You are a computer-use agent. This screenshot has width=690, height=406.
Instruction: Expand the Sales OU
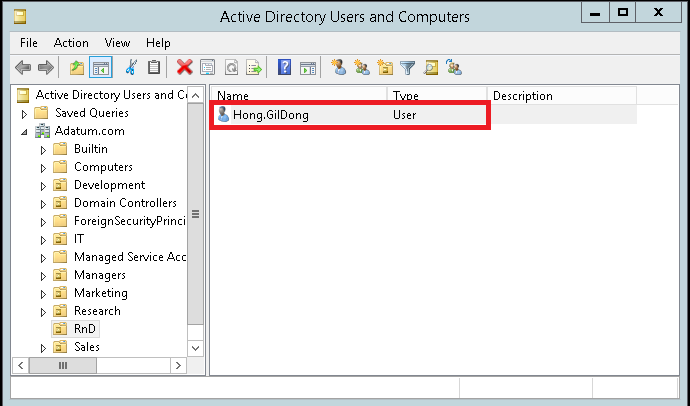point(43,348)
